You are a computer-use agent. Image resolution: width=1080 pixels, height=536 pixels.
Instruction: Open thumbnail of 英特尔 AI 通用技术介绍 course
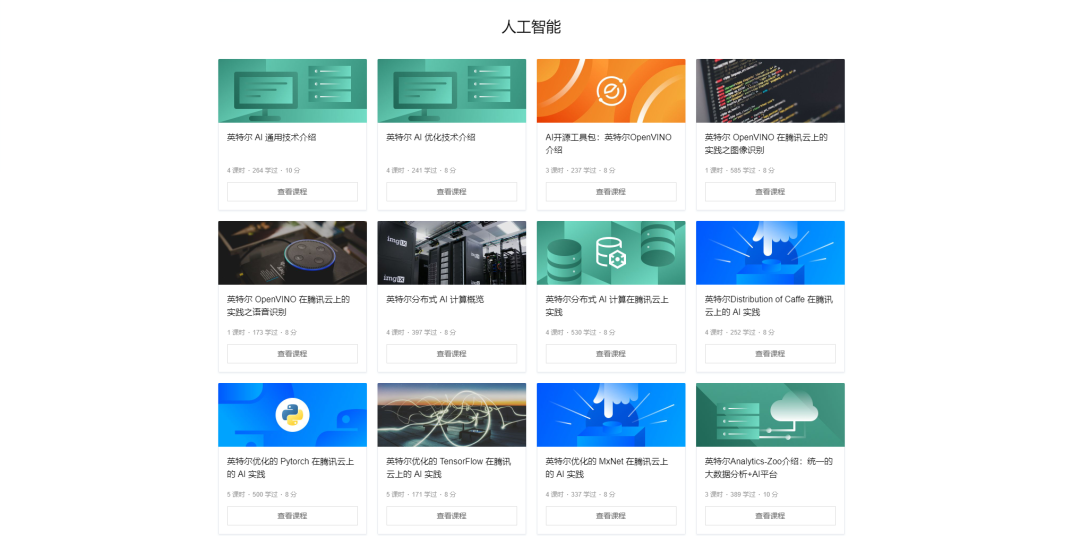click(292, 91)
